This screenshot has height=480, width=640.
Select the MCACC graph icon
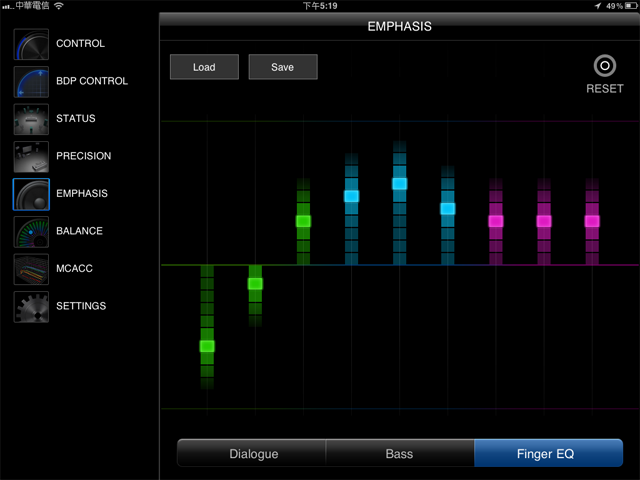pyautogui.click(x=31, y=269)
